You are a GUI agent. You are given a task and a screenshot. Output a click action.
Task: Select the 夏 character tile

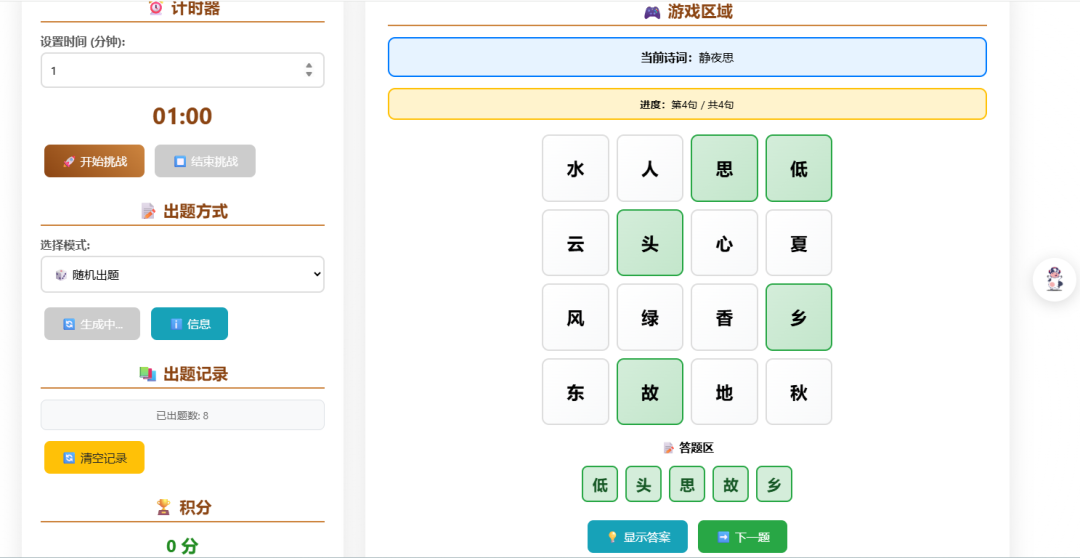799,242
